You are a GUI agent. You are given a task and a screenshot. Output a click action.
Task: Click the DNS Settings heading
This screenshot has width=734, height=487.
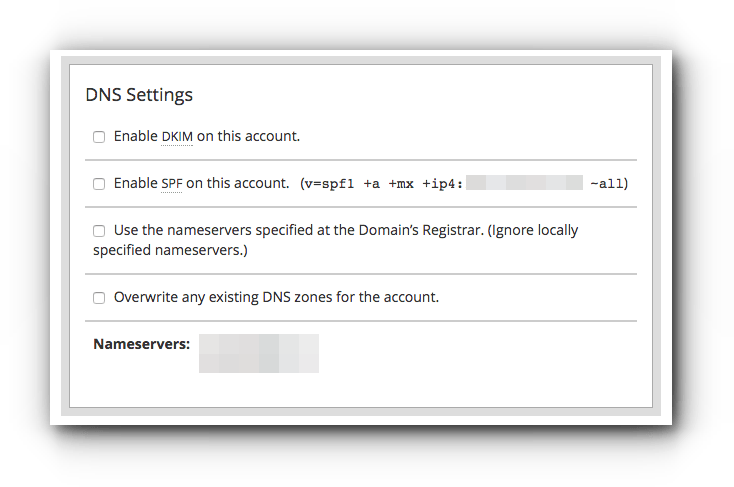pos(139,95)
